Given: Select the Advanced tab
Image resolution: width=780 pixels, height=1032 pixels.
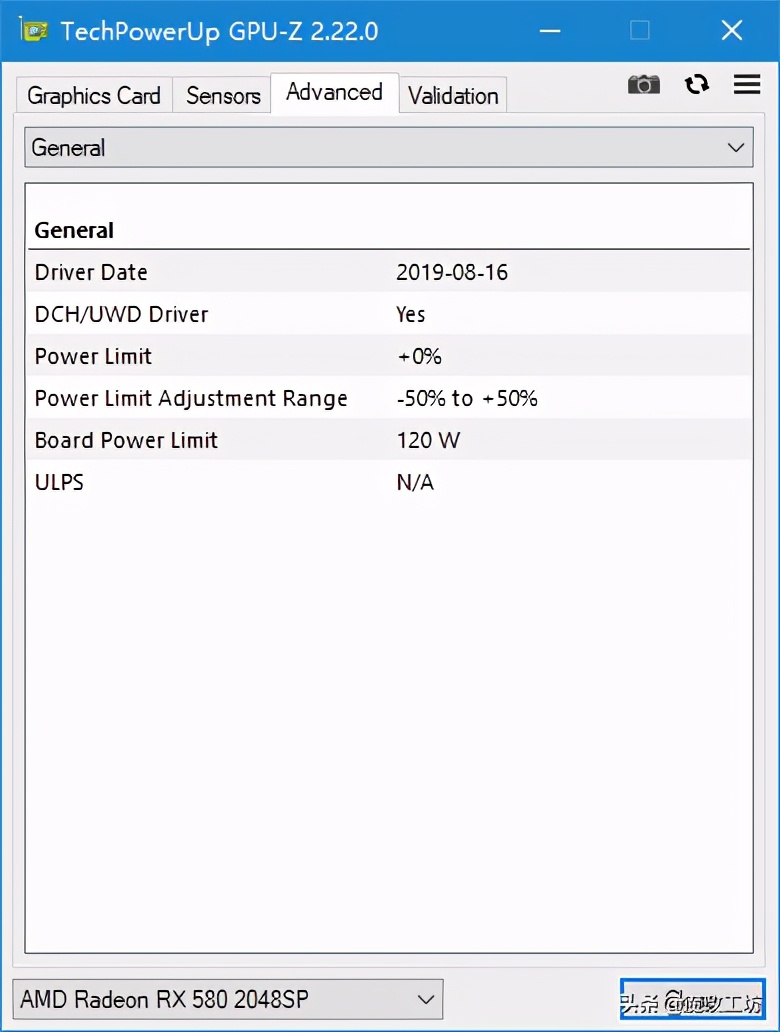Looking at the screenshot, I should coord(334,93).
